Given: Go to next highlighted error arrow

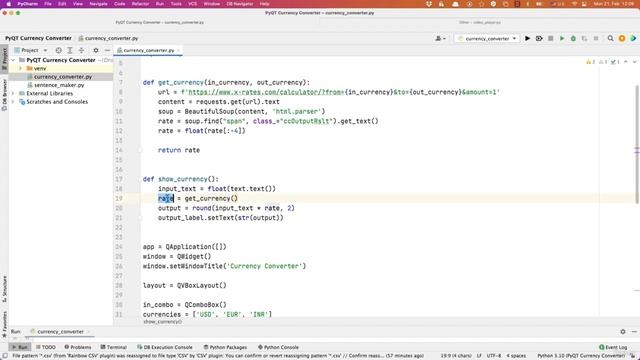Looking at the screenshot, I should pyautogui.click(x=634, y=62).
